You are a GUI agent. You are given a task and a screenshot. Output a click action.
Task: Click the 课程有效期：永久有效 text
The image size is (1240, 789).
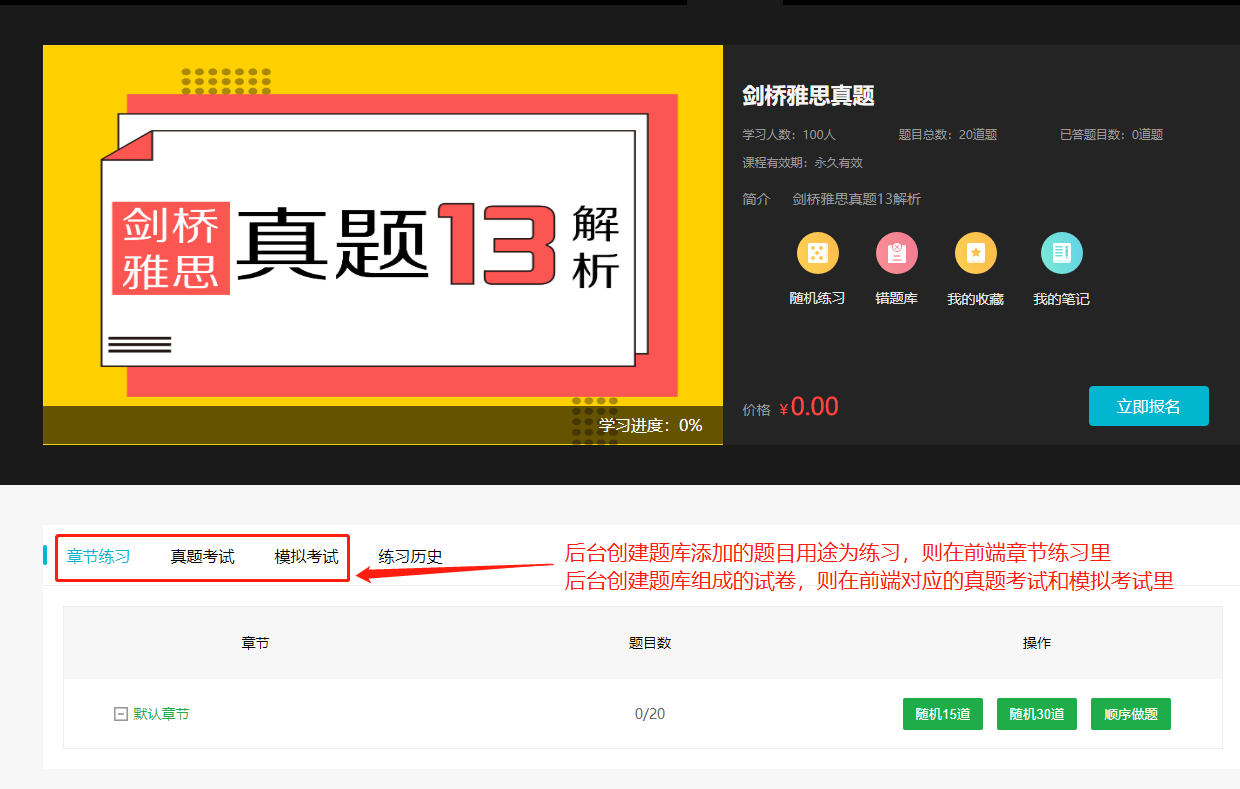pyautogui.click(x=802, y=162)
